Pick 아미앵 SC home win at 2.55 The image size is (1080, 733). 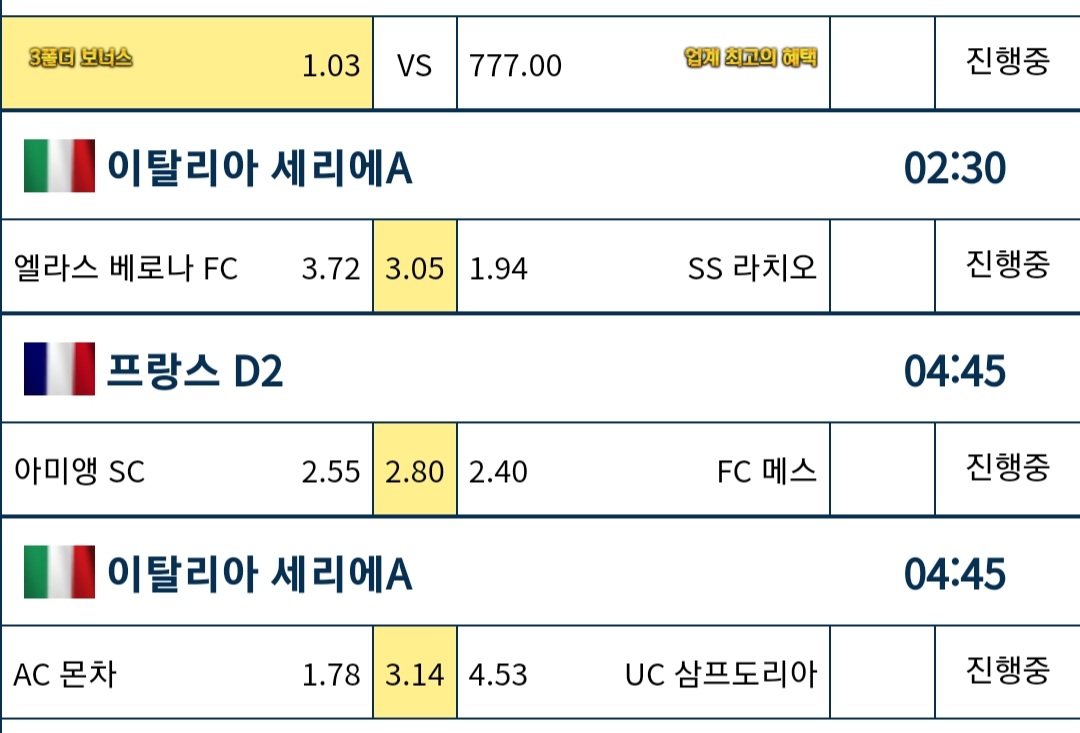(x=187, y=470)
